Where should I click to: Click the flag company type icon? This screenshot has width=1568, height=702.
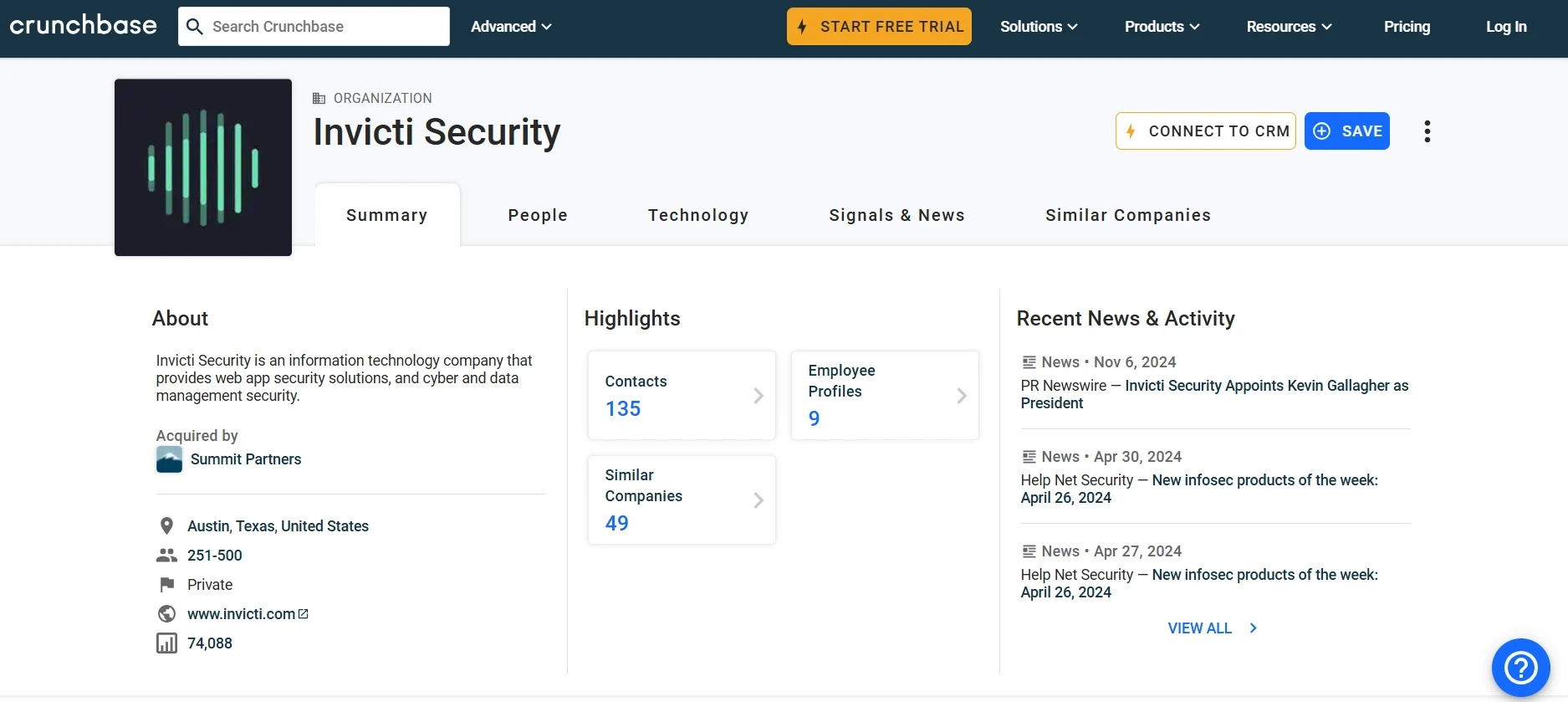(167, 585)
